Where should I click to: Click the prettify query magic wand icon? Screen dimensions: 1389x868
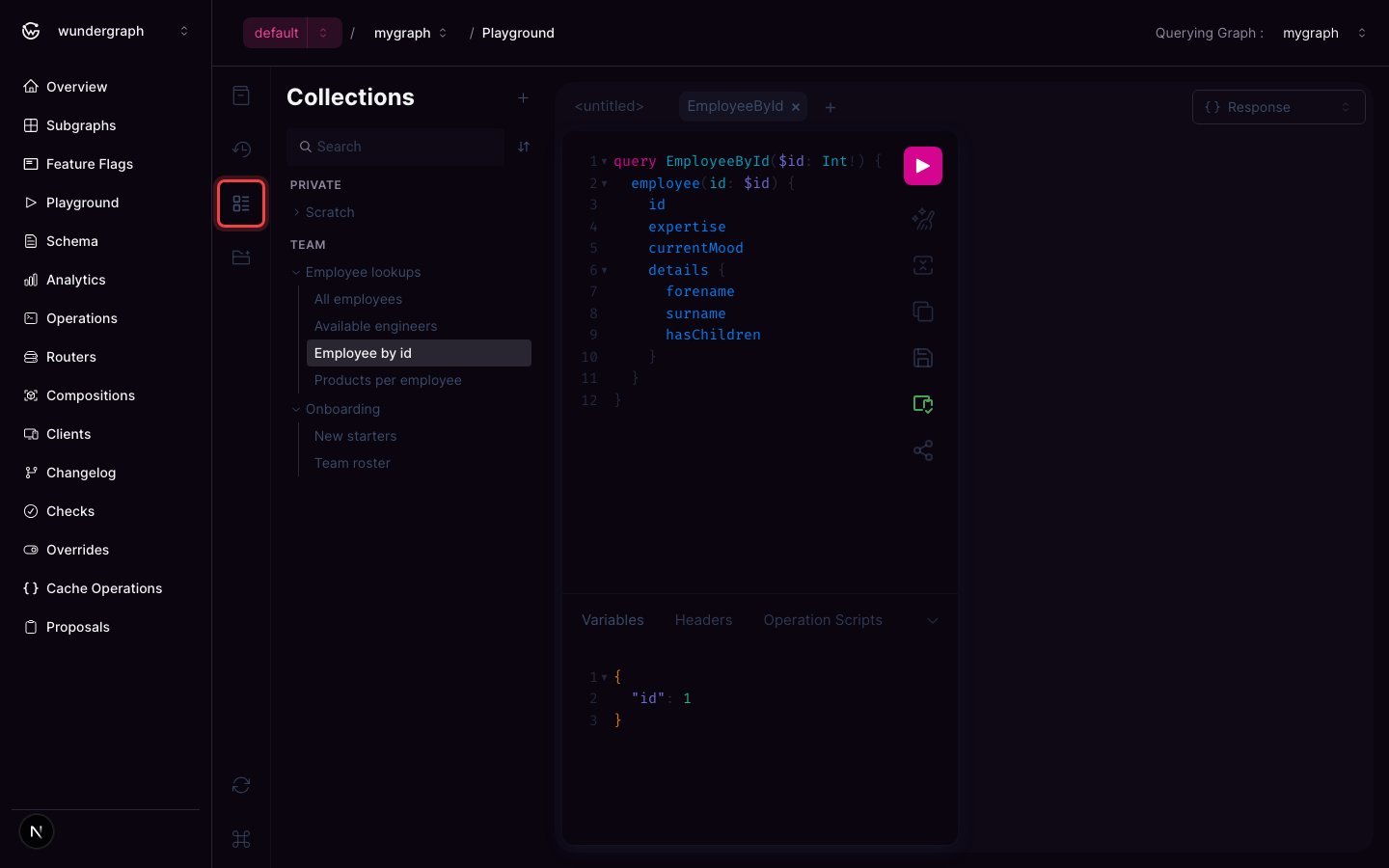tap(922, 219)
